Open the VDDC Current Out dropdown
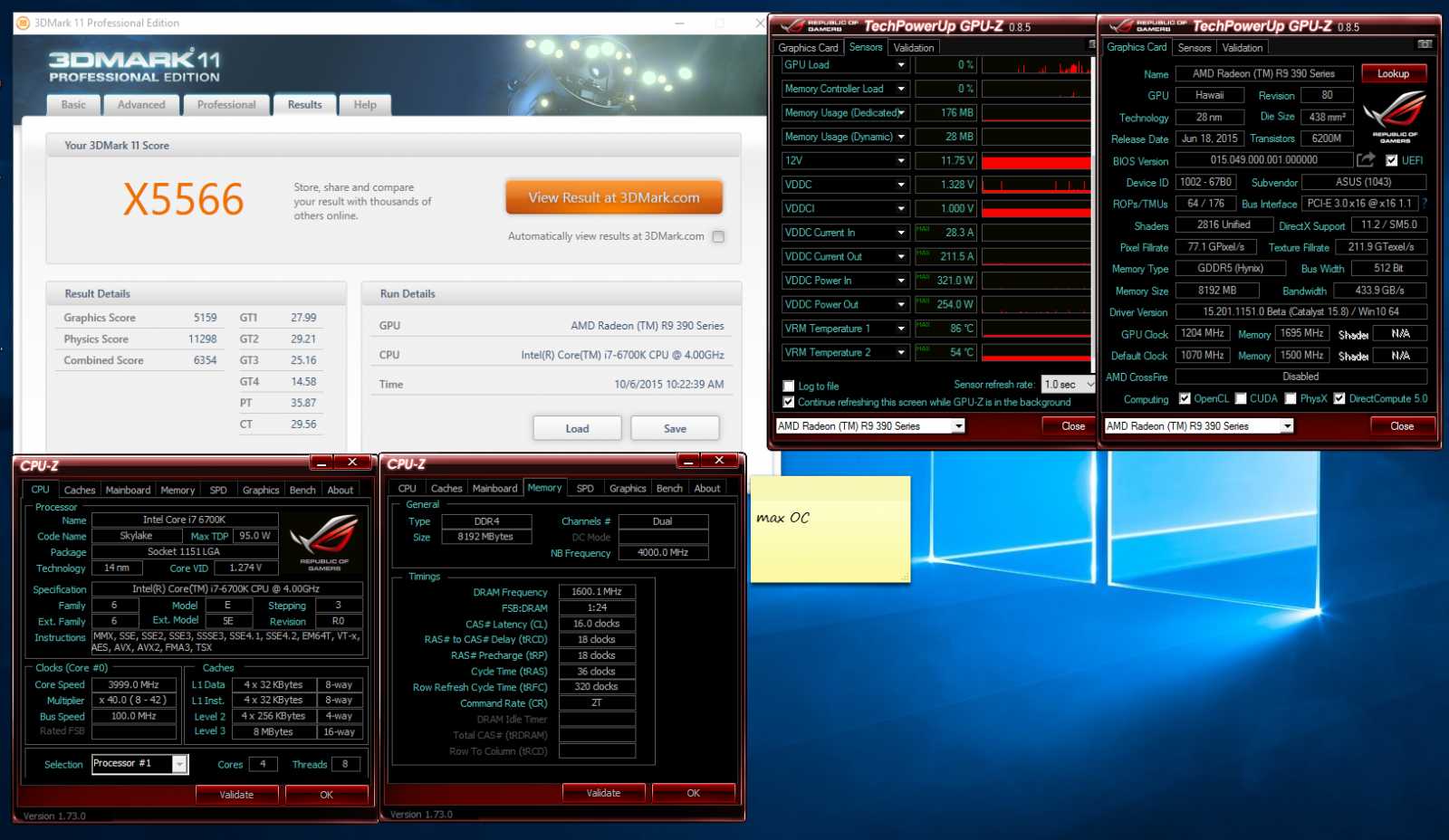Image resolution: width=1449 pixels, height=840 pixels. point(901,257)
